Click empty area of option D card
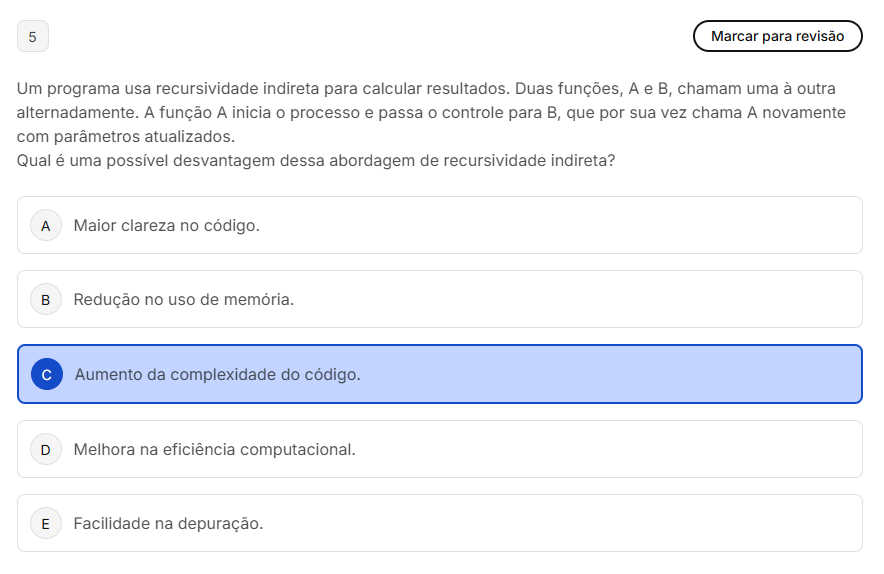884x574 pixels. click(620, 449)
